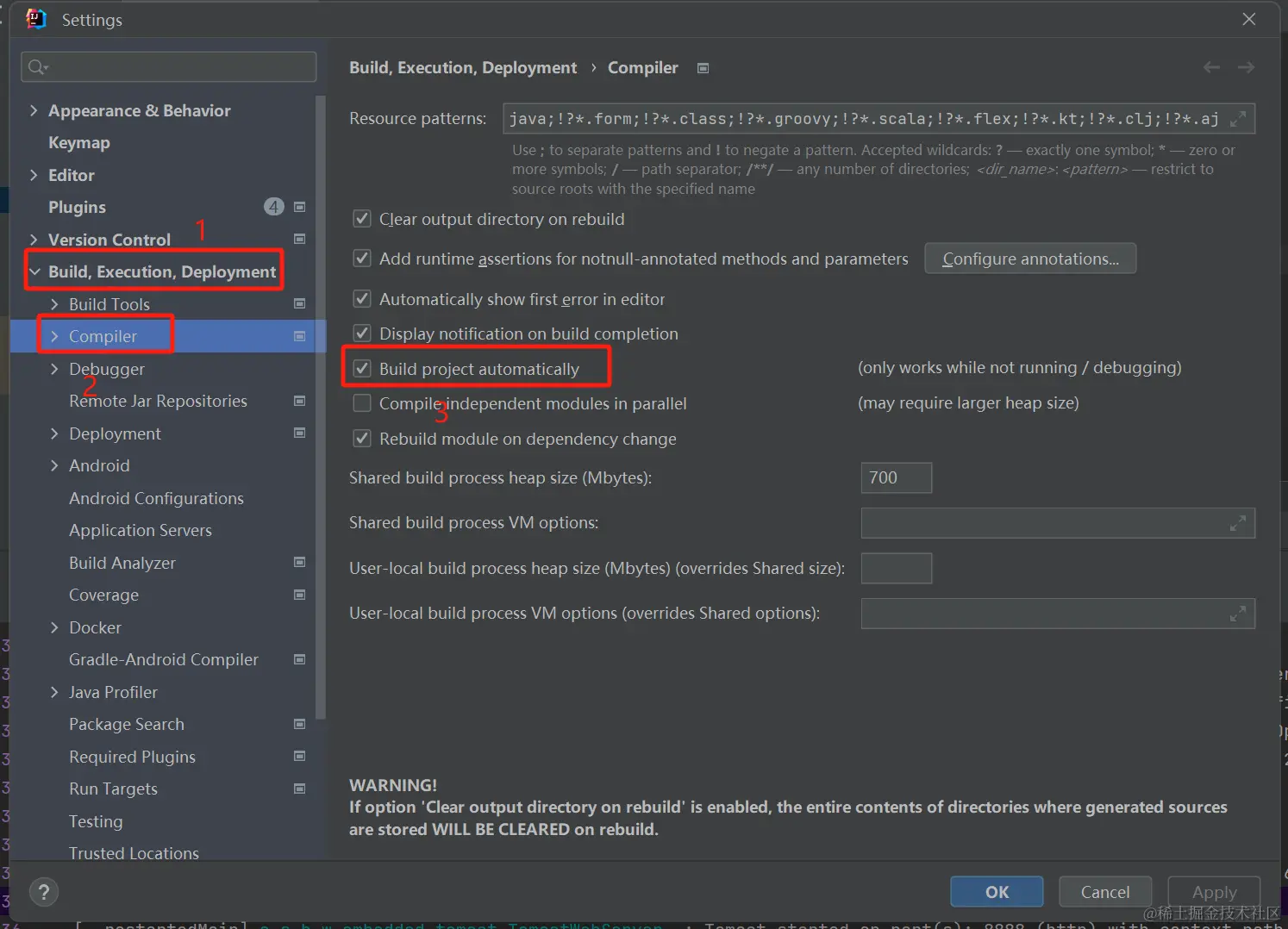Expand the Resource patterns field editor
Image resolution: width=1288 pixels, height=929 pixels.
[1237, 119]
